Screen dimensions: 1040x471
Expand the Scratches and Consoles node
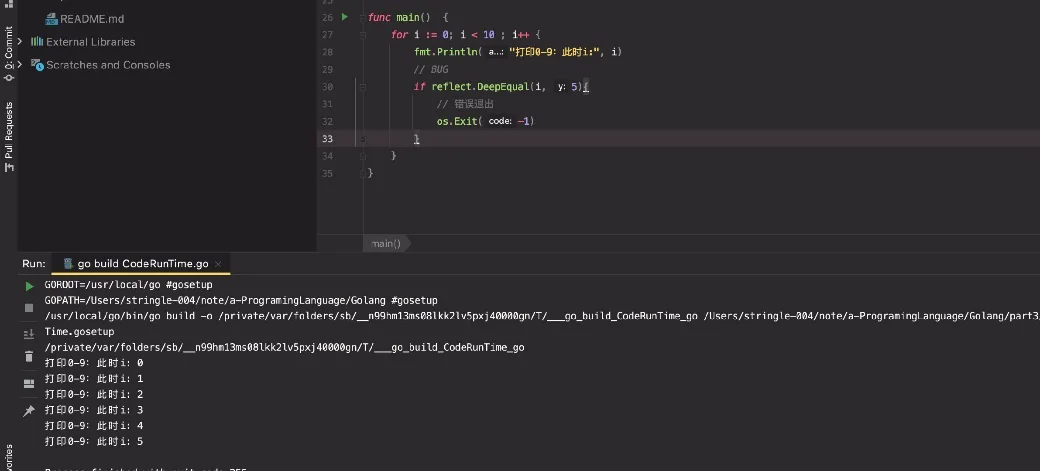[20, 64]
